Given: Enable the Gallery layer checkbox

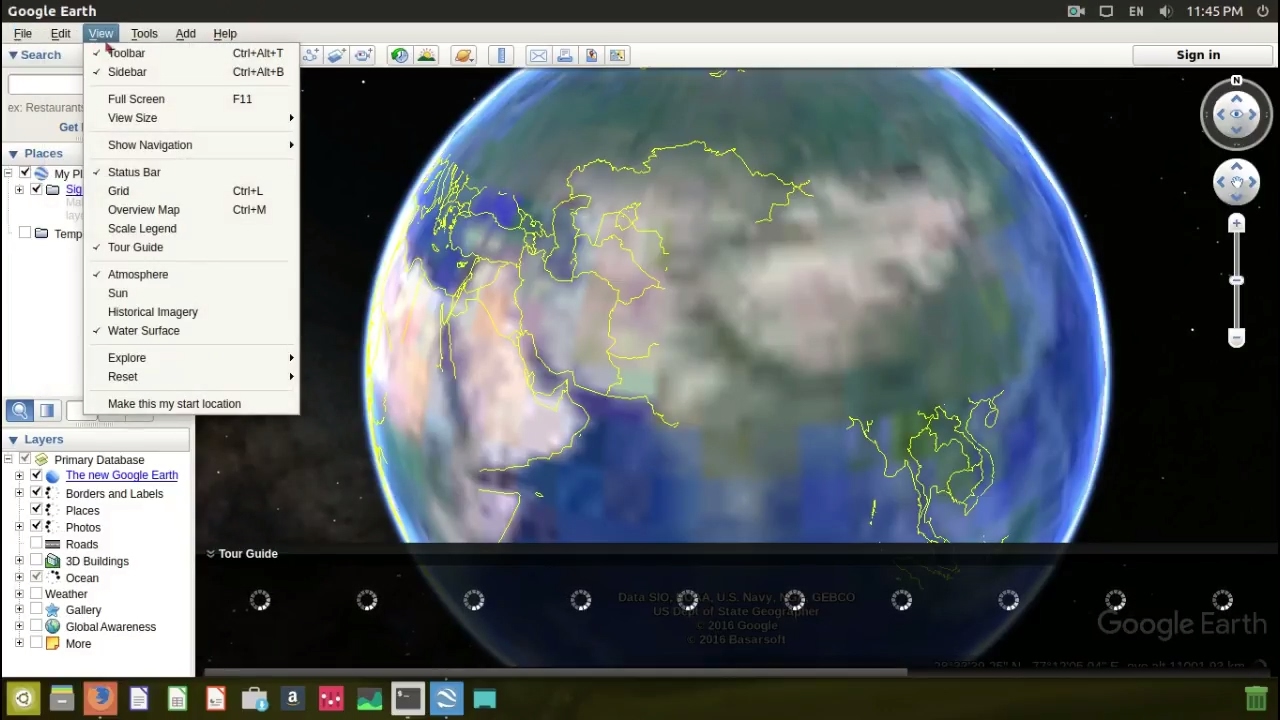Looking at the screenshot, I should 36,610.
